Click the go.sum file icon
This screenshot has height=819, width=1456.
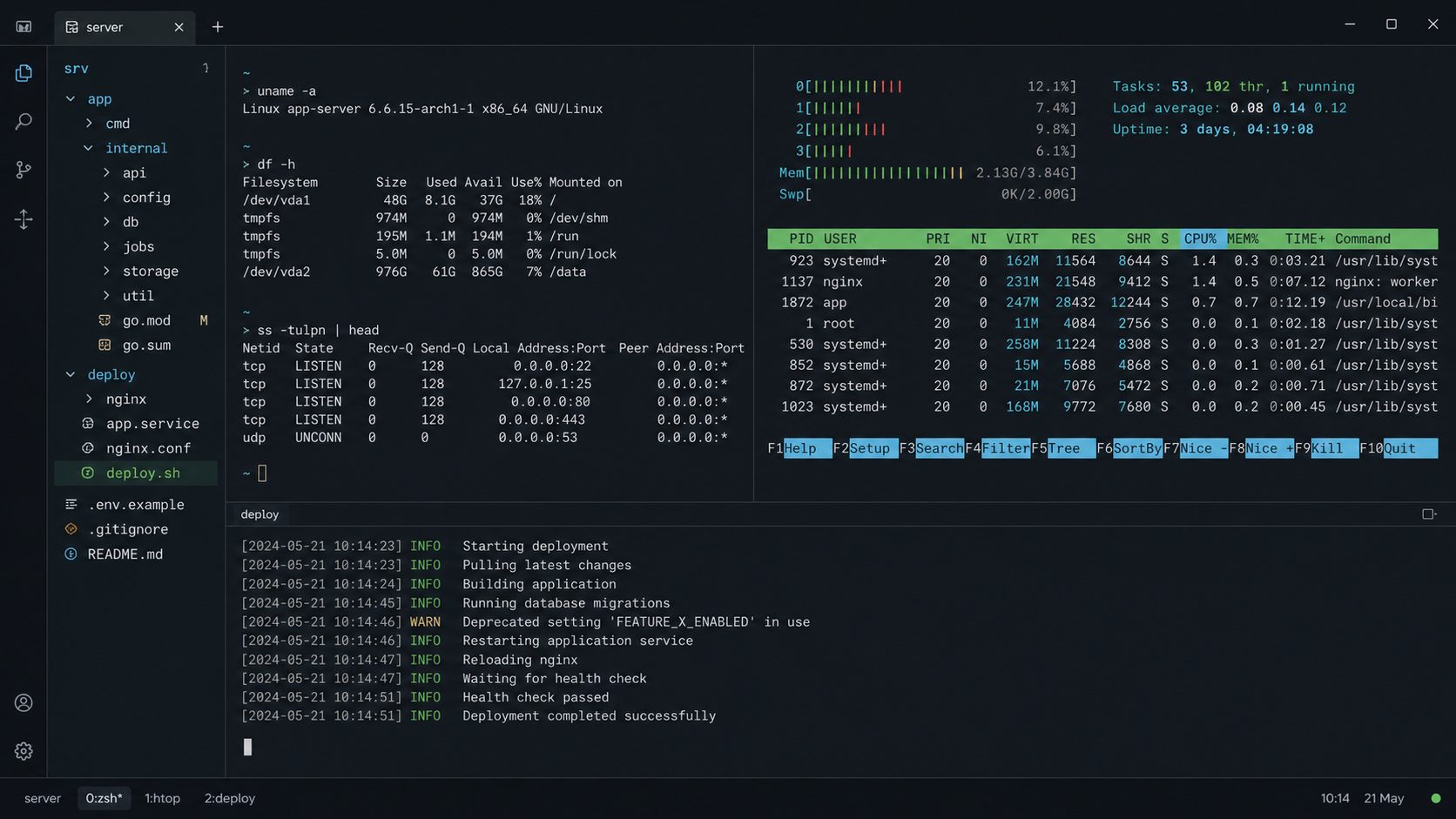point(104,345)
